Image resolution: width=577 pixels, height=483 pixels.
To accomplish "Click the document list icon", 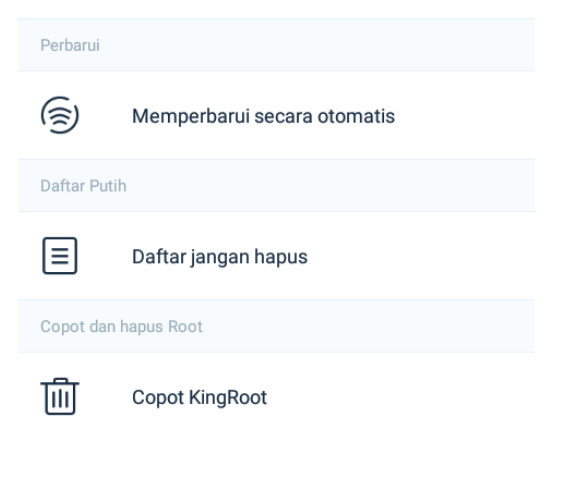I will pyautogui.click(x=60, y=256).
